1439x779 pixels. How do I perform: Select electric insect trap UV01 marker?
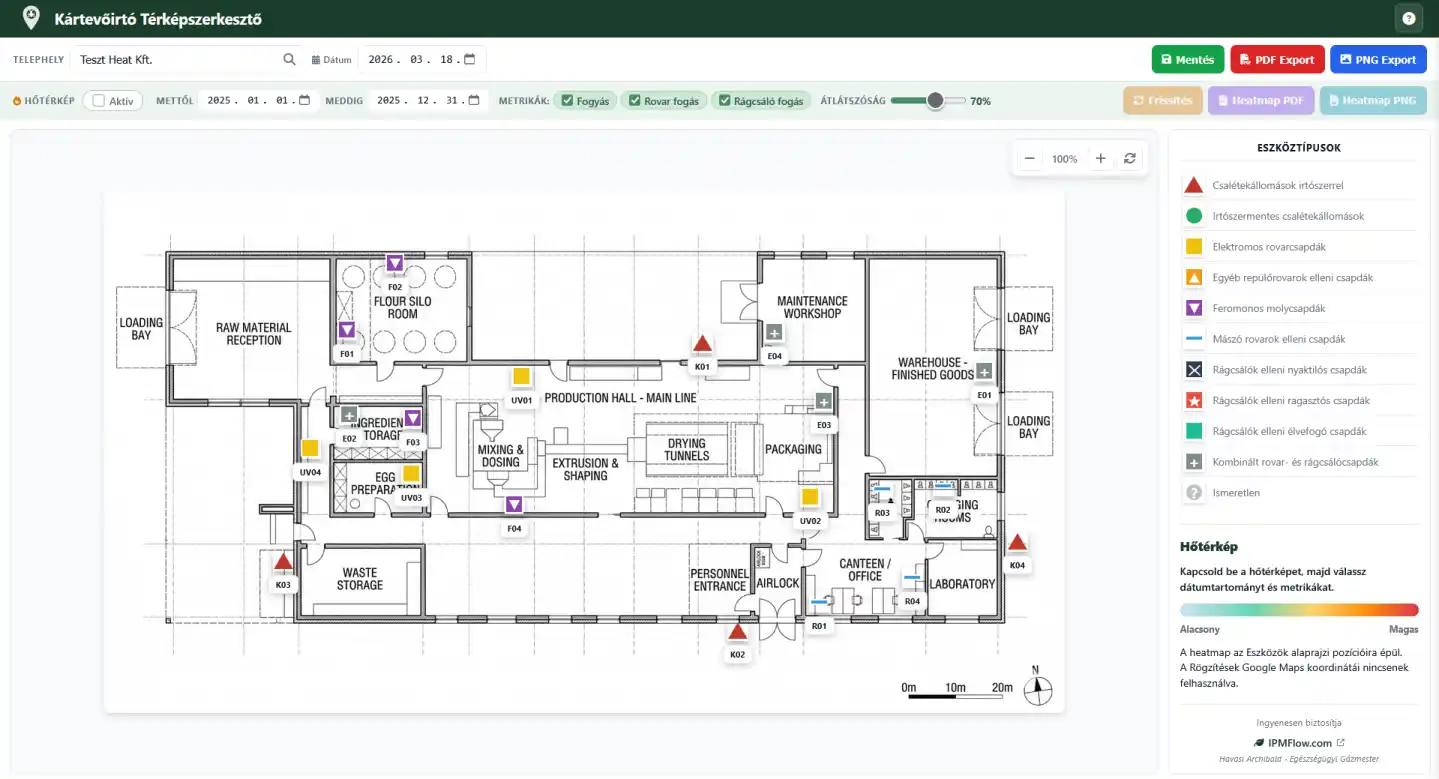pos(521,377)
